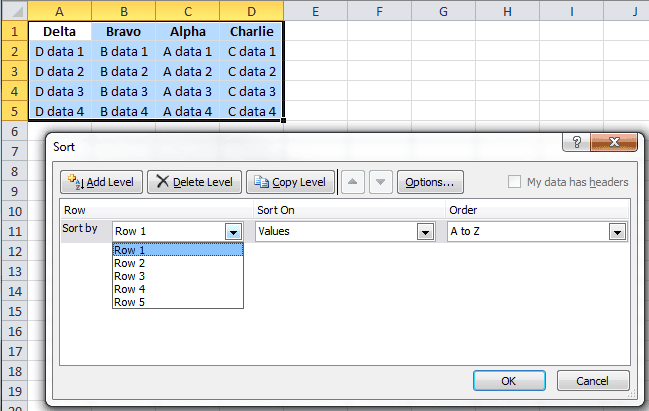Viewport: 649px width, 411px height.
Task: Toggle My data has headers checkbox
Action: coord(514,182)
